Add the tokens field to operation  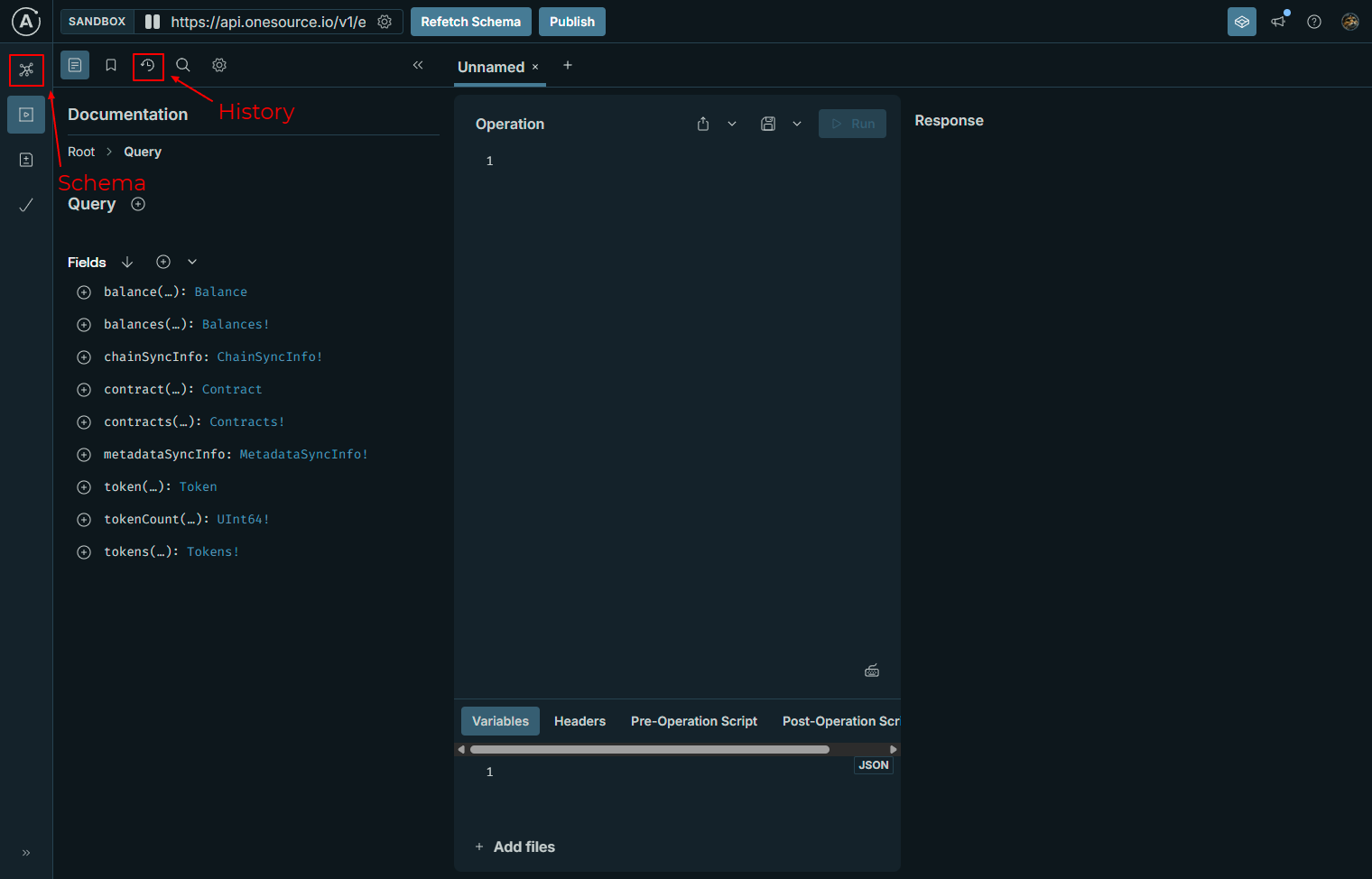click(84, 552)
